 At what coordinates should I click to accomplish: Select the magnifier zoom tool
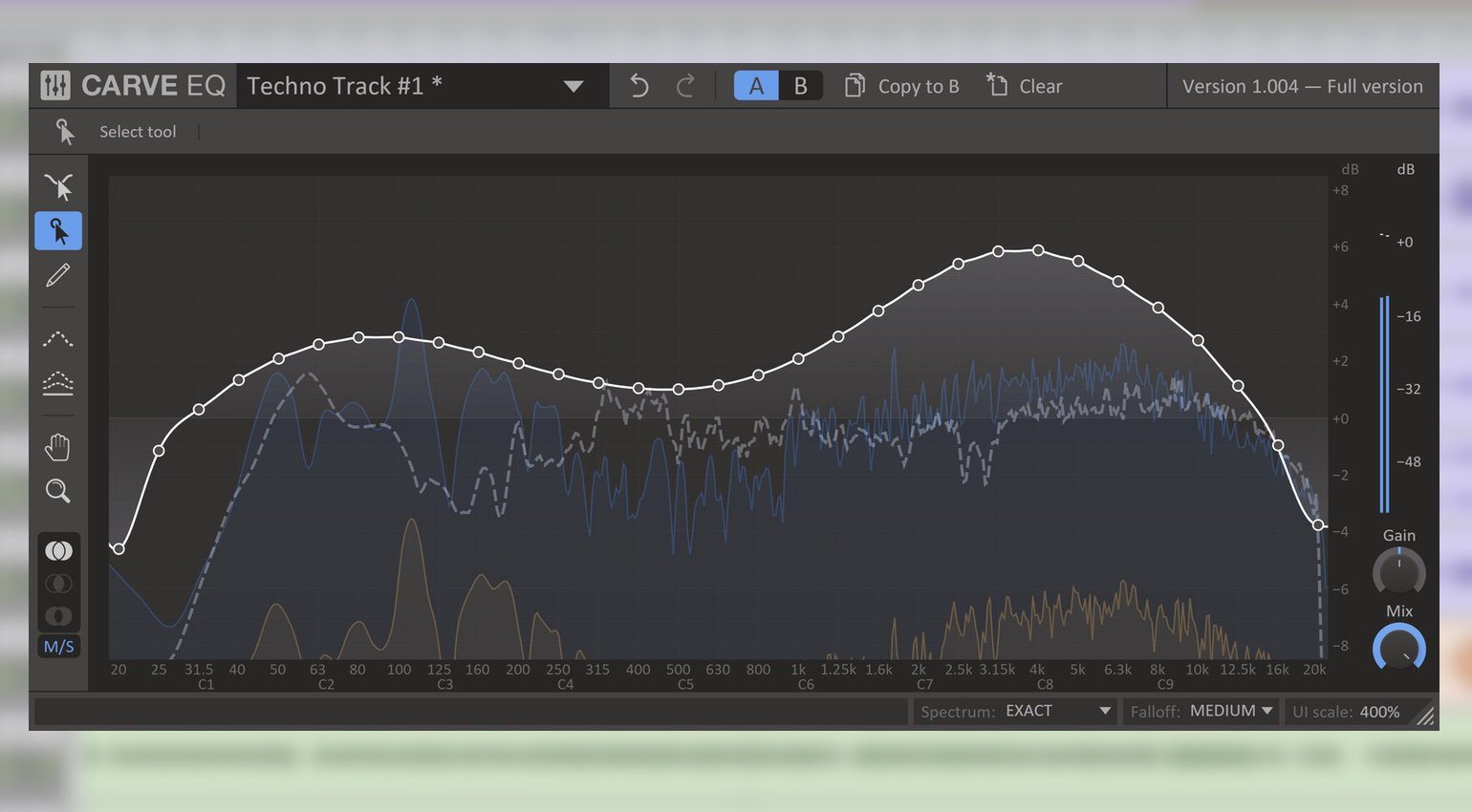tap(58, 491)
